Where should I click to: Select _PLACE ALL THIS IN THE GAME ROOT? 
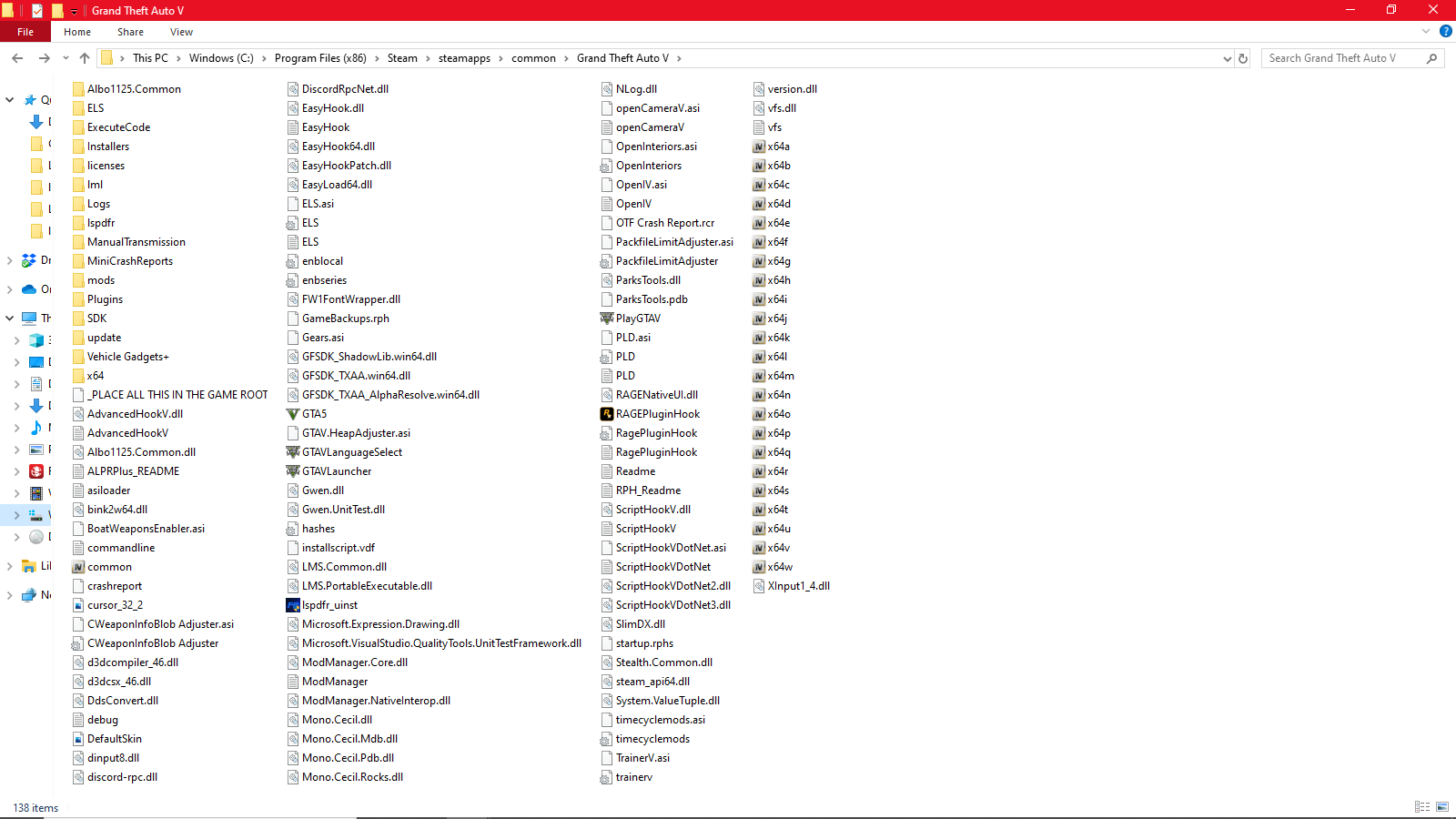pos(170,395)
